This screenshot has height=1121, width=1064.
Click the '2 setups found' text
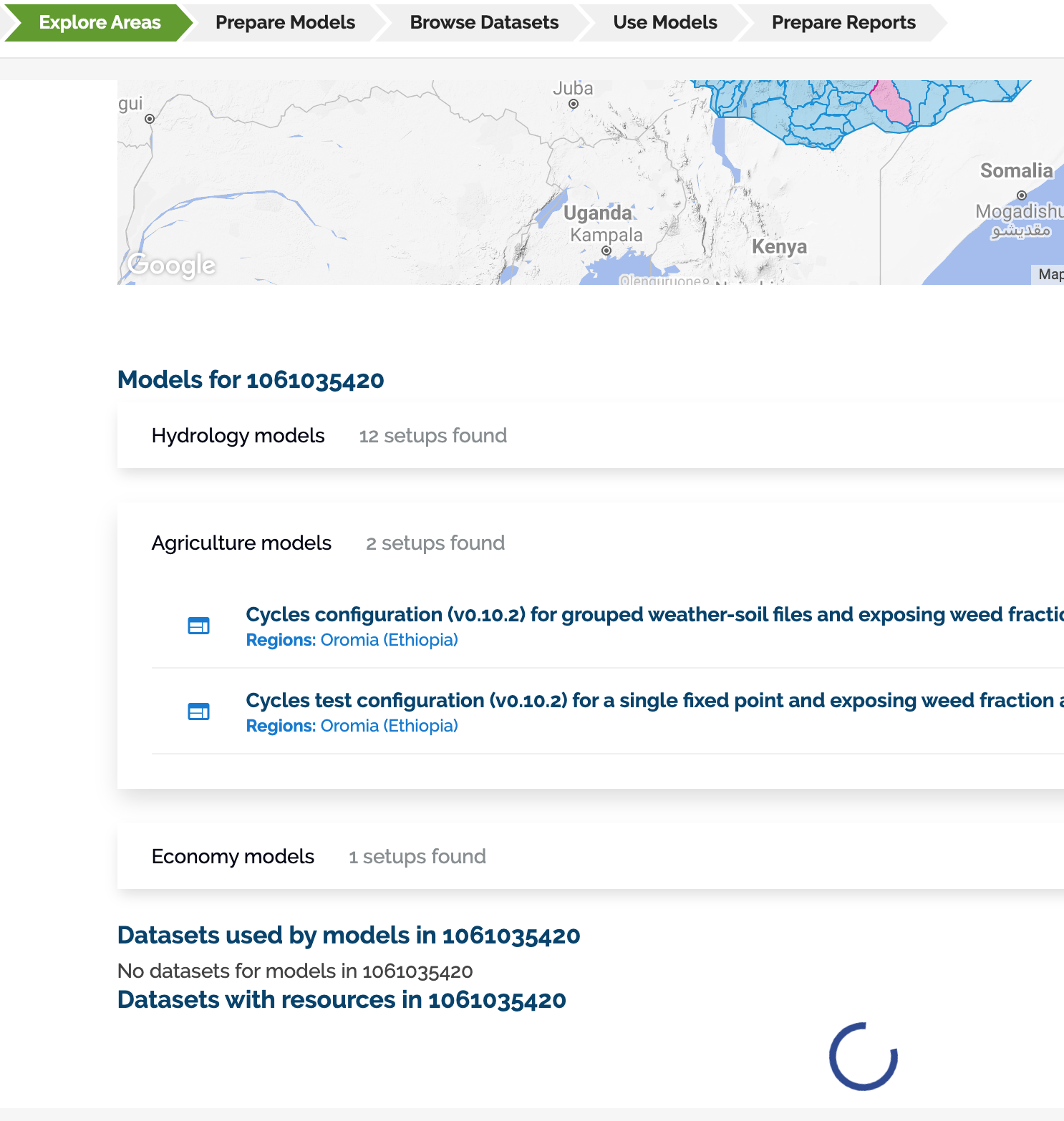click(435, 543)
